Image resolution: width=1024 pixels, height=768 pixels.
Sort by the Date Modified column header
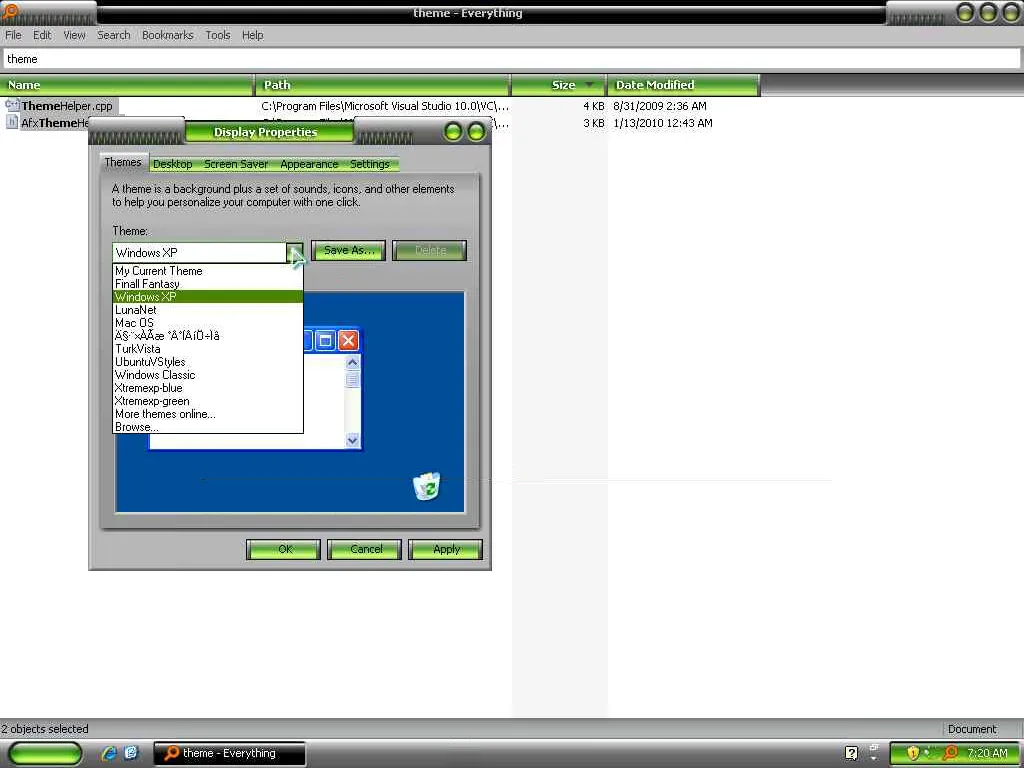click(684, 84)
